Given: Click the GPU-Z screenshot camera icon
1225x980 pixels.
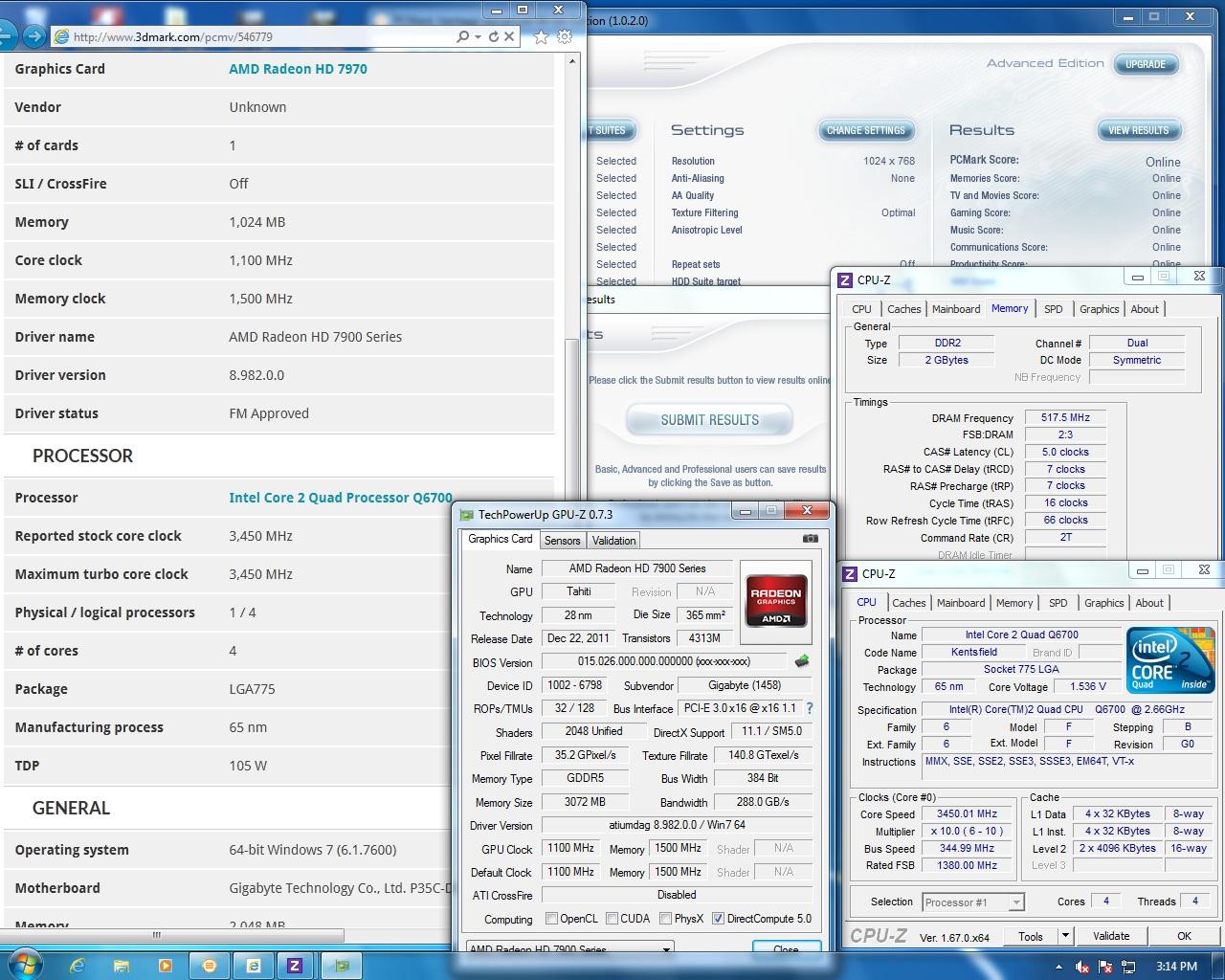Looking at the screenshot, I should (811, 539).
